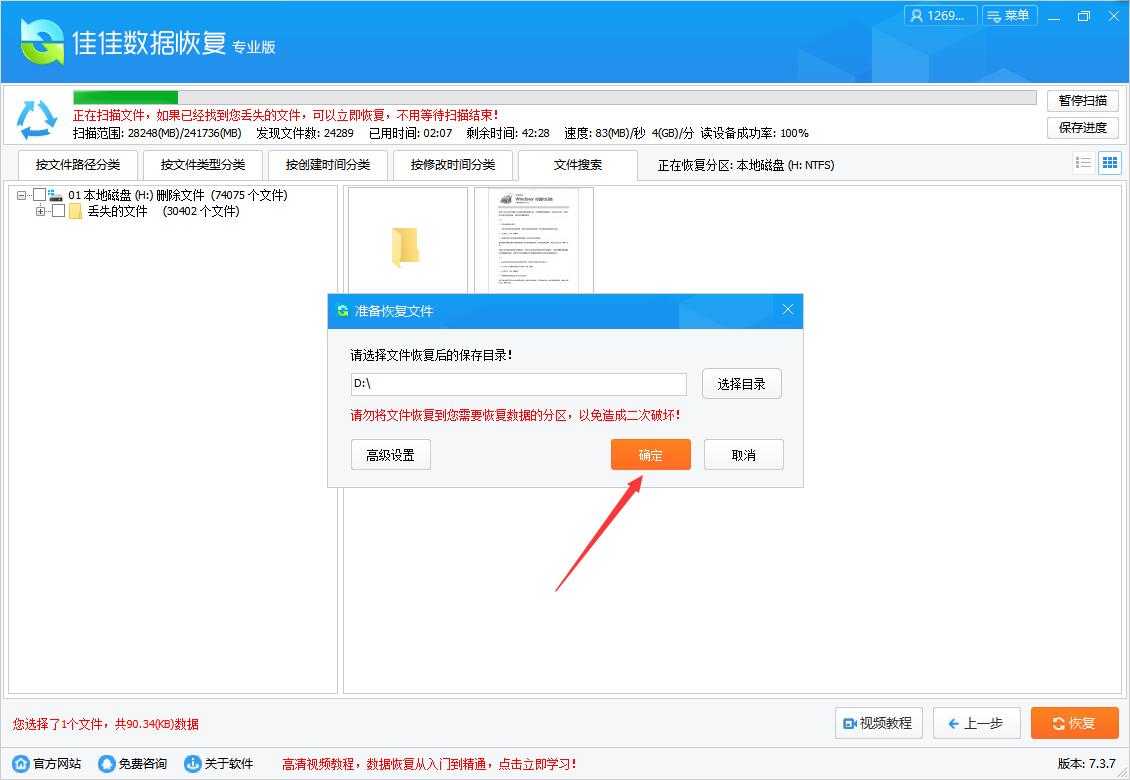Image resolution: width=1130 pixels, height=780 pixels.
Task: Open the 菜单 dropdown
Action: tap(1009, 15)
